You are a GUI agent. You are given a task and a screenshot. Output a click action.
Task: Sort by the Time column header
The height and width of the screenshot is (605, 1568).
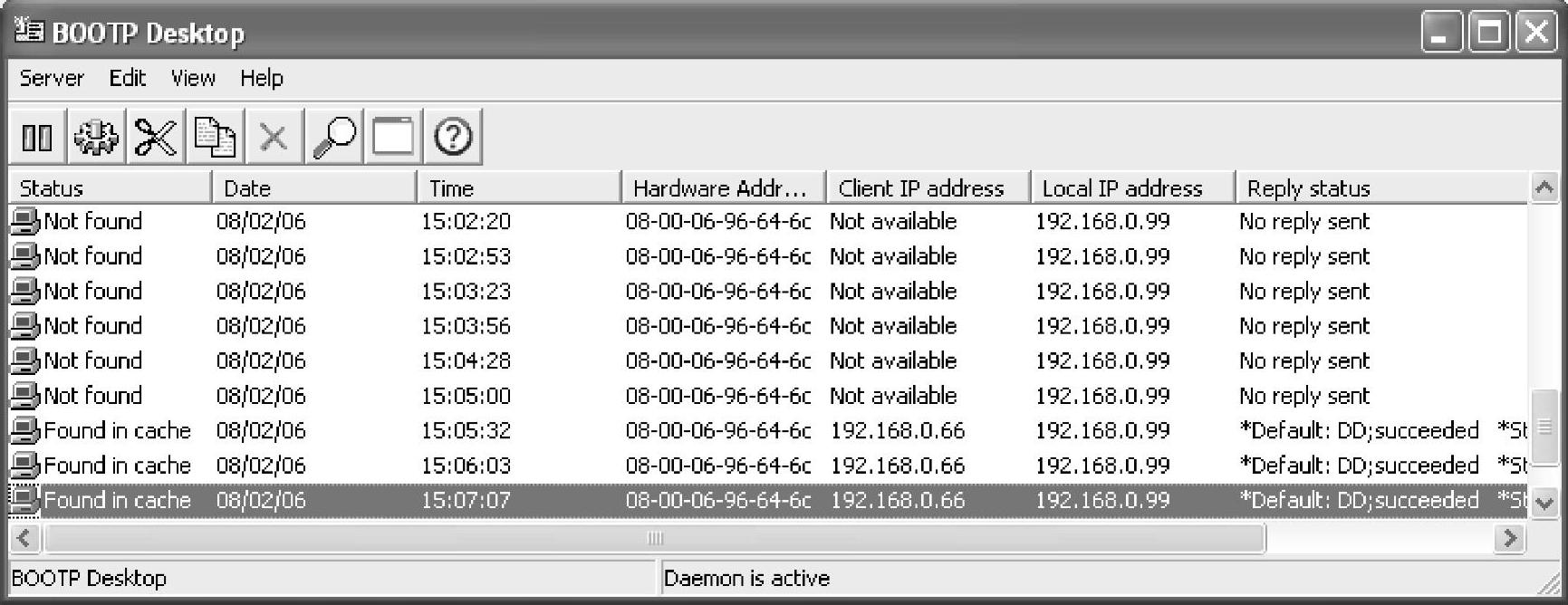tap(519, 187)
